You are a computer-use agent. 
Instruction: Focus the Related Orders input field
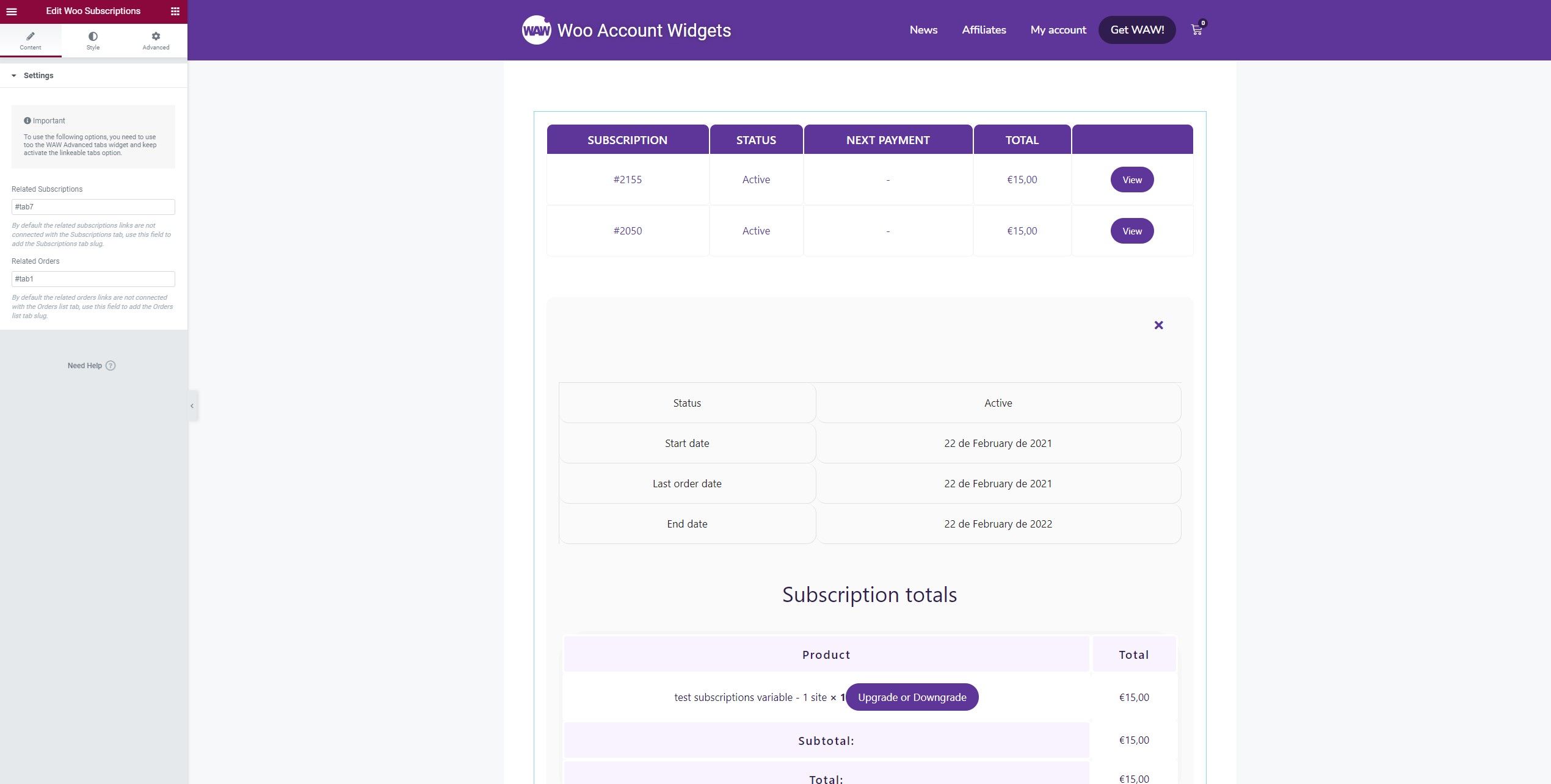(93, 279)
